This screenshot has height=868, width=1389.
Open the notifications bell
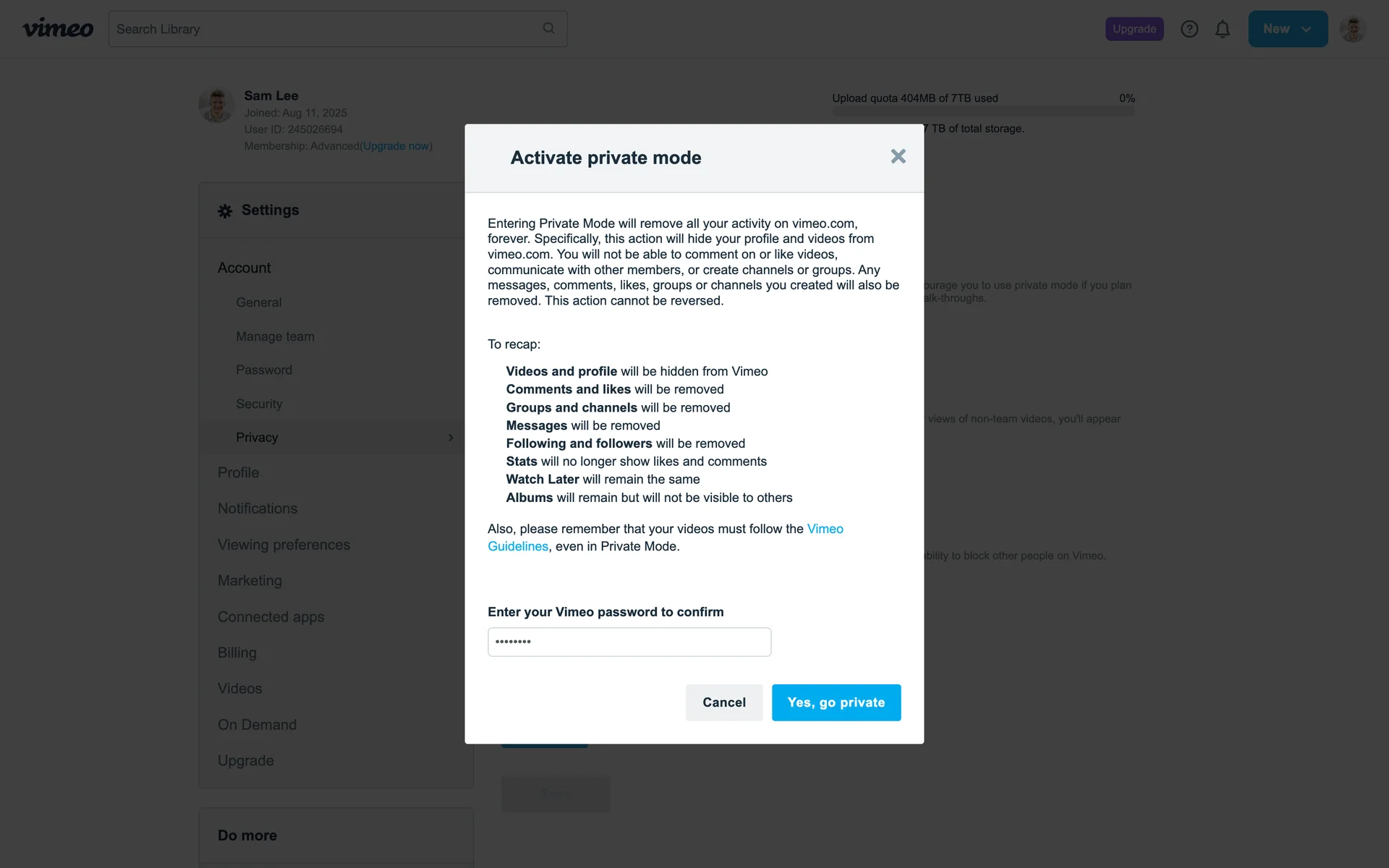click(1223, 29)
